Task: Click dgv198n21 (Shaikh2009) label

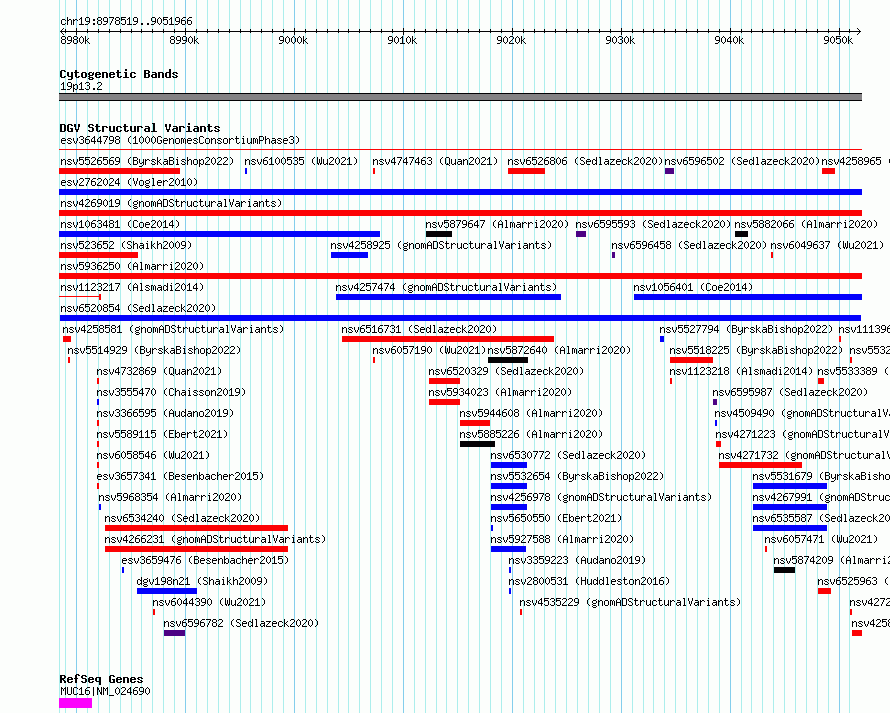Action: click(202, 581)
